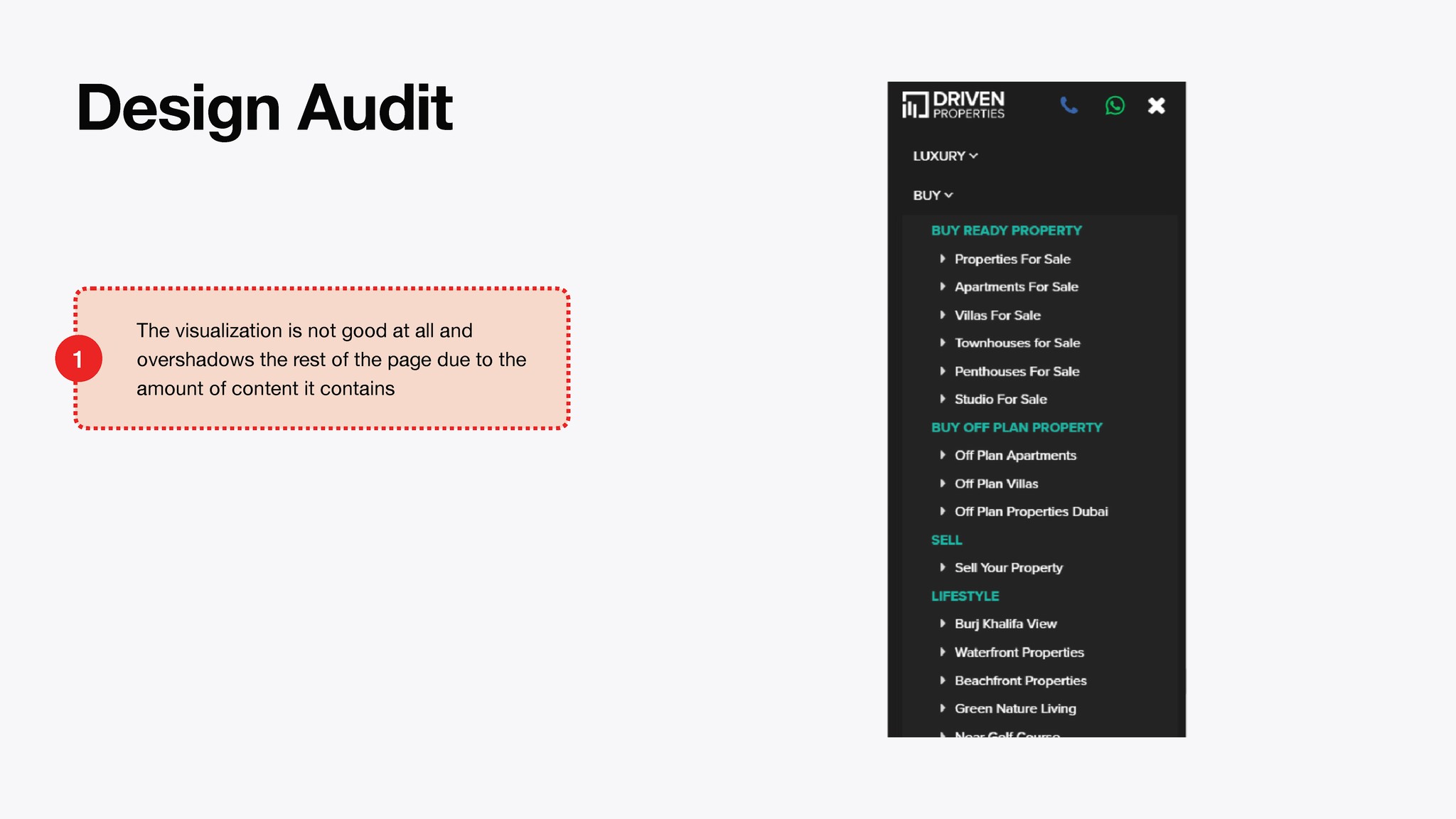Collapse the BUY dropdown menu

[x=933, y=196]
